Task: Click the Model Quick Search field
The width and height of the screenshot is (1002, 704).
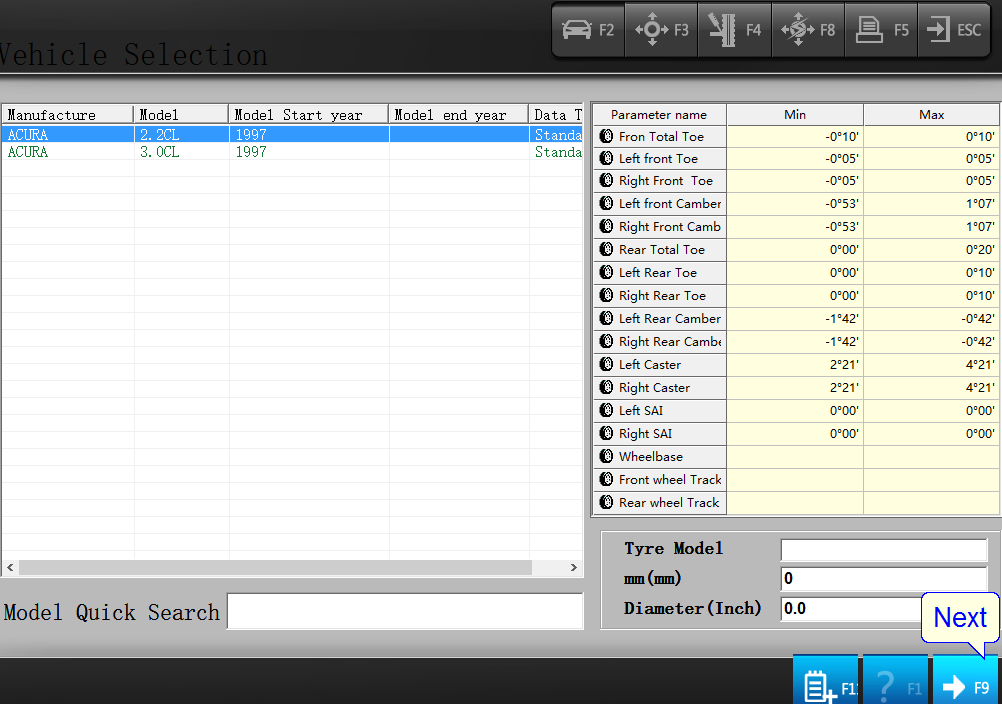Action: pyautogui.click(x=405, y=611)
